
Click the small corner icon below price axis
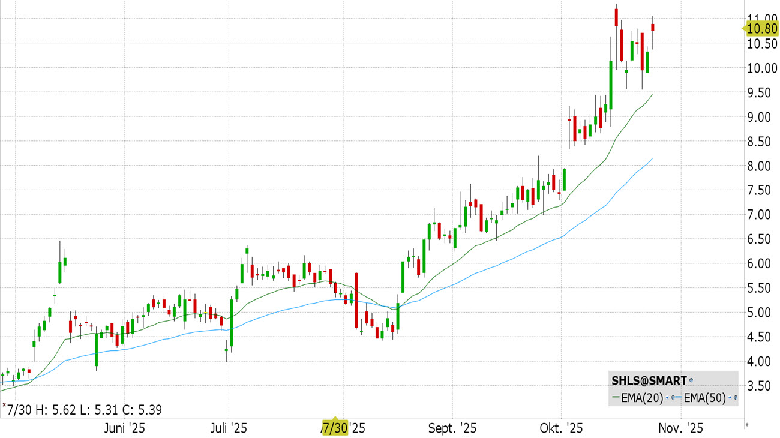tap(747, 425)
